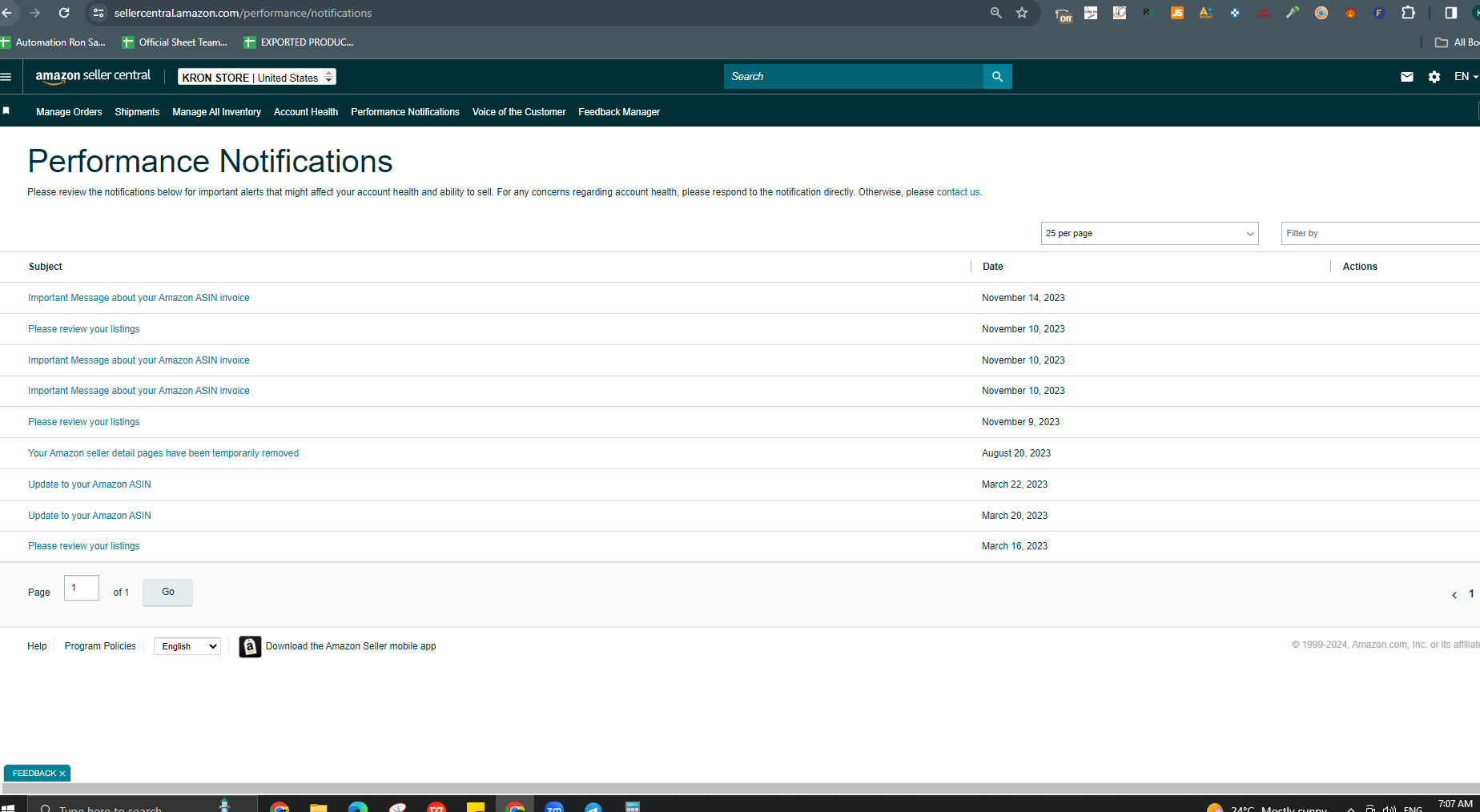The width and height of the screenshot is (1480, 812).
Task: Open the EN language dropdown
Action: point(1466,77)
